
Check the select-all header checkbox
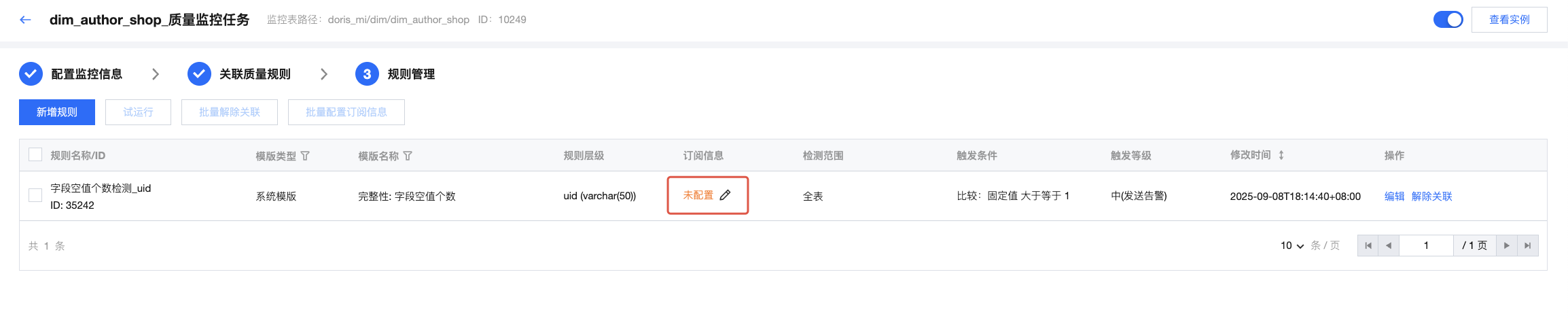(x=35, y=155)
